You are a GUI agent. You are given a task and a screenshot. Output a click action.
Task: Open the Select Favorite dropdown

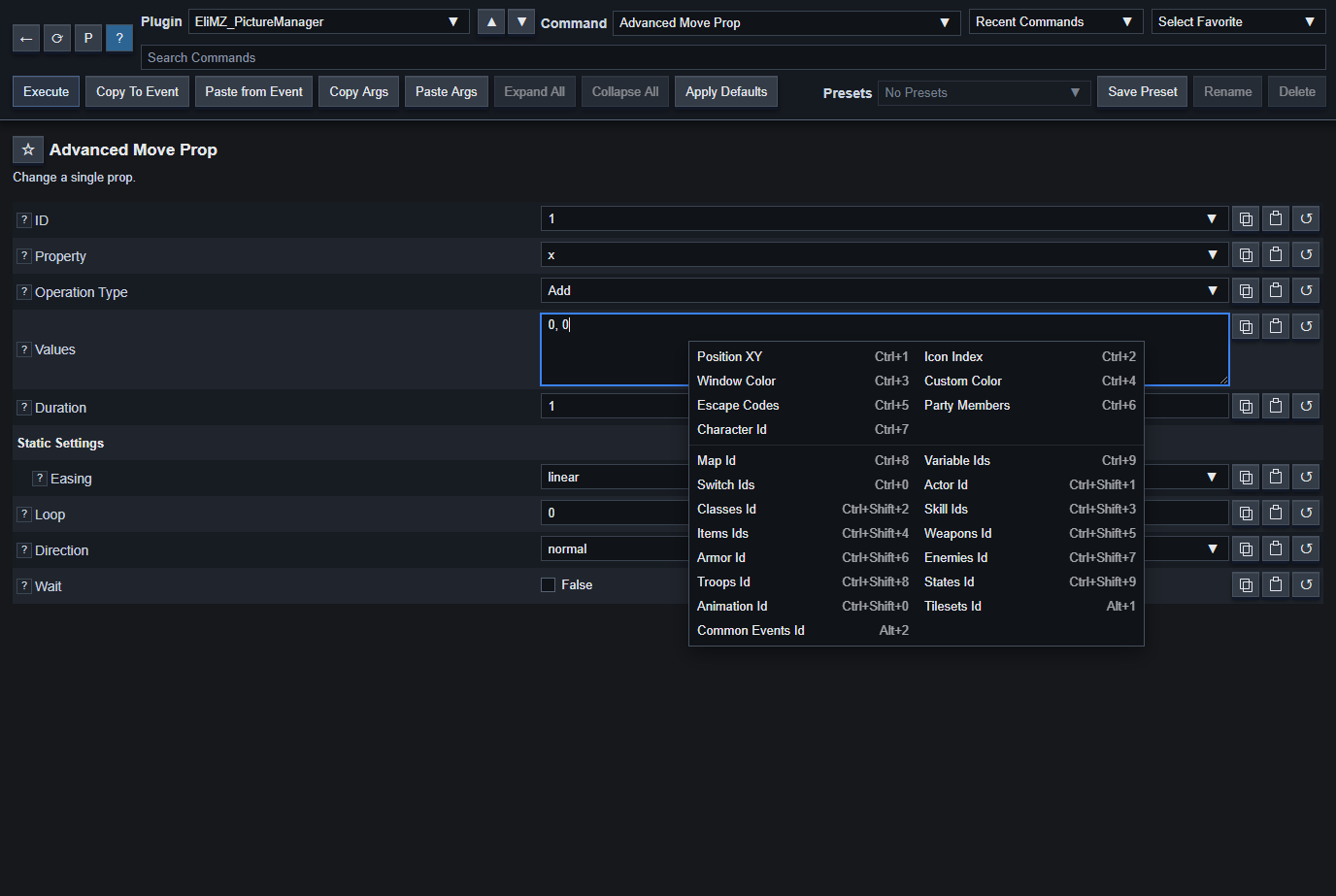[1239, 21]
